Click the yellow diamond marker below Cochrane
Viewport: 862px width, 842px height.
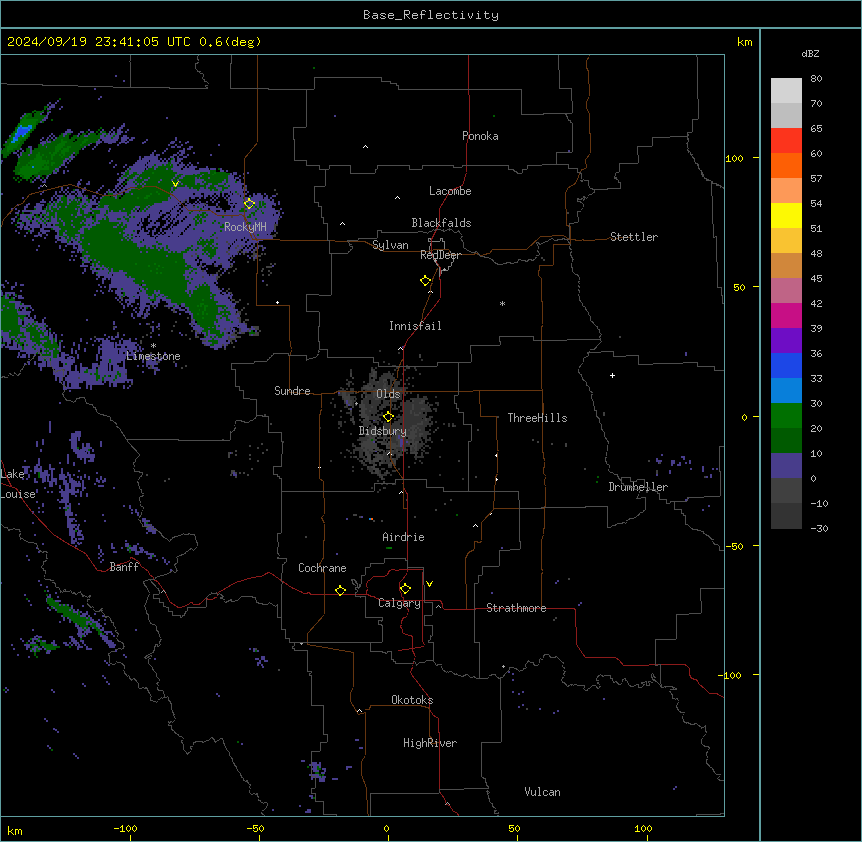click(x=340, y=590)
